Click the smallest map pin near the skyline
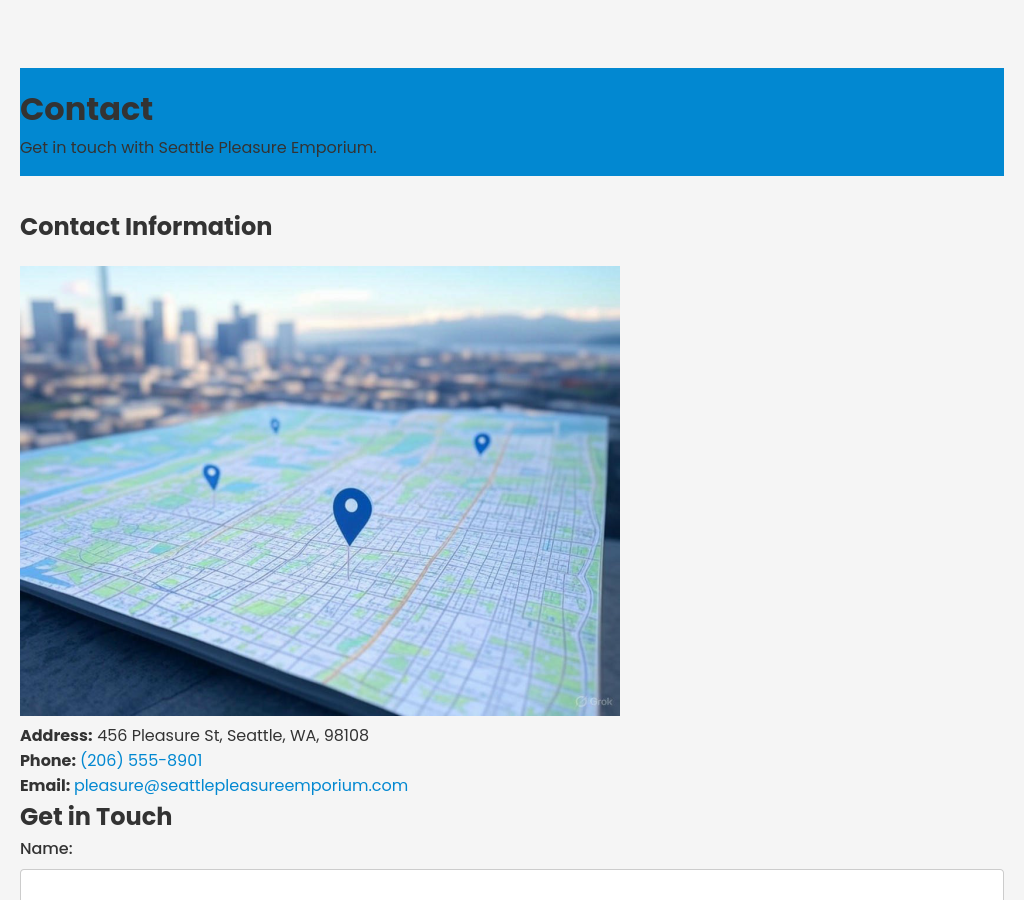Image resolution: width=1024 pixels, height=900 pixels. [275, 425]
